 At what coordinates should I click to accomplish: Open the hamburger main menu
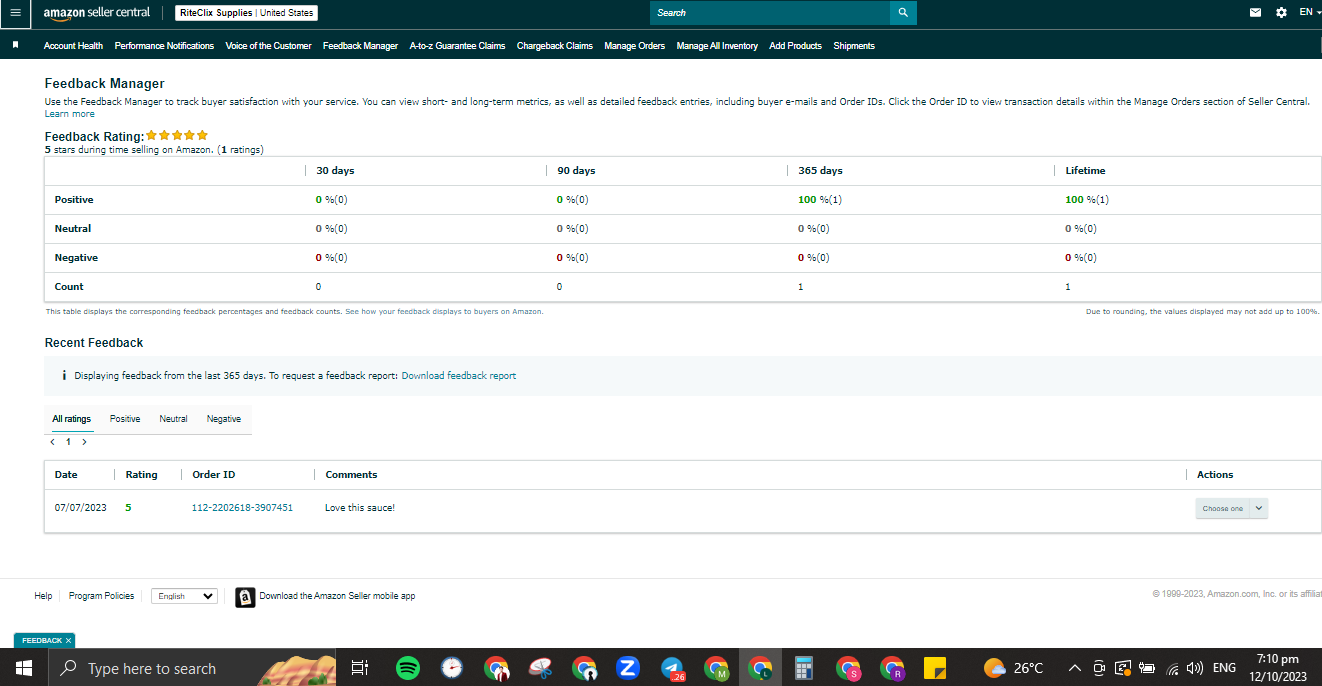[15, 13]
